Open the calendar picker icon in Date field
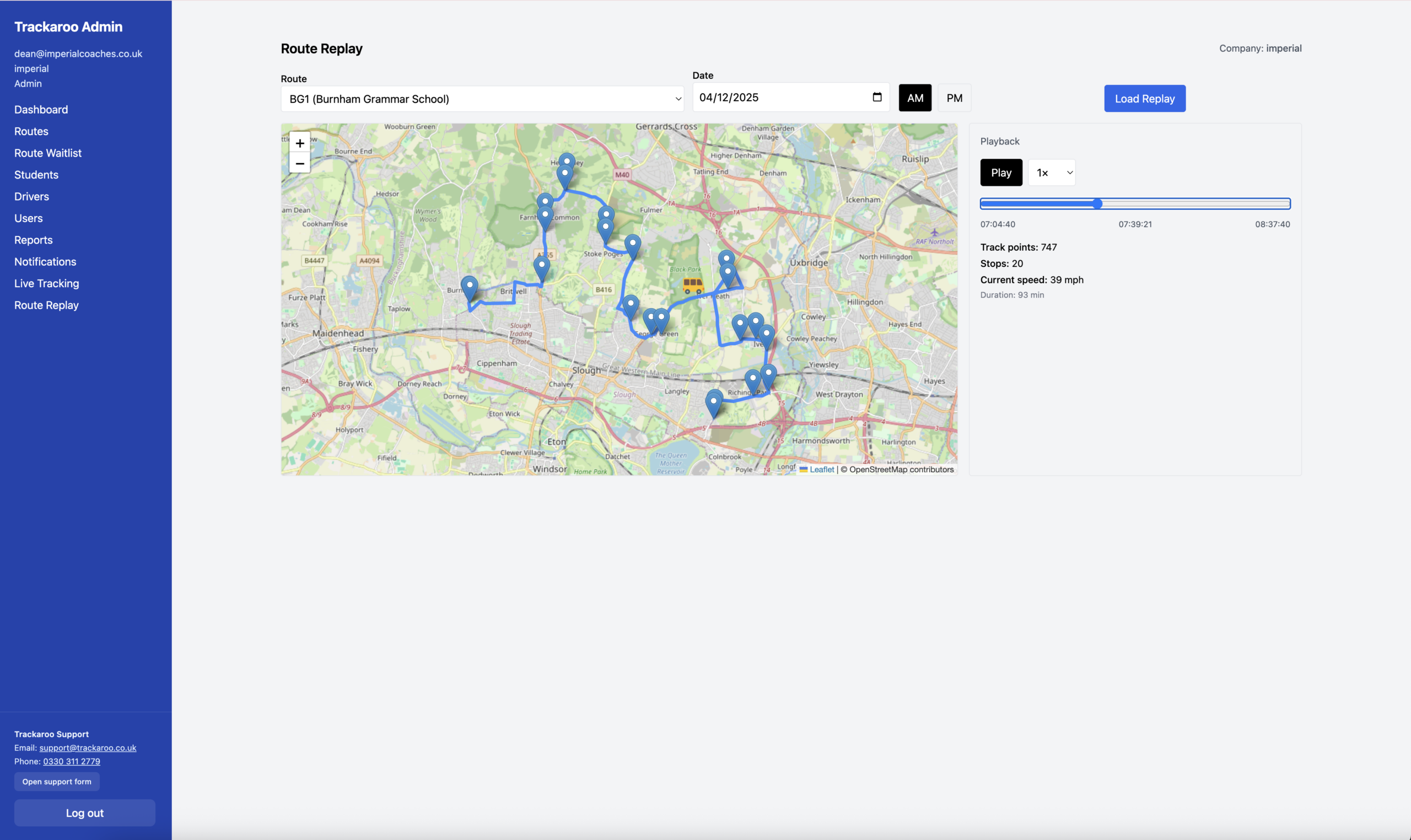This screenshot has height=840, width=1411. click(x=877, y=98)
